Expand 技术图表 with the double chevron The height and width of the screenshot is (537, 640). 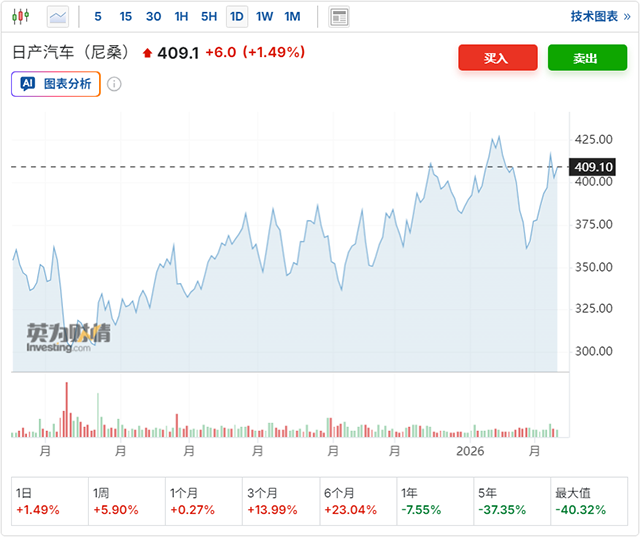(627, 16)
